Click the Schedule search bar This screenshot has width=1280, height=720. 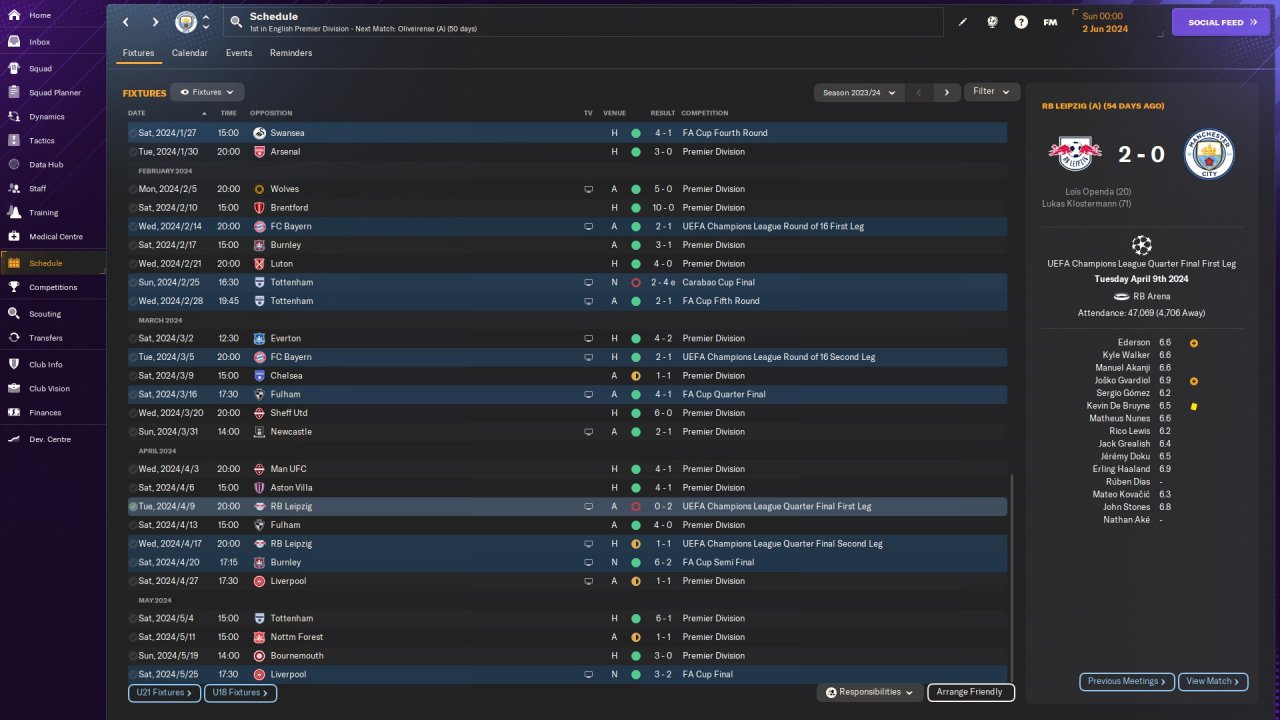(584, 22)
